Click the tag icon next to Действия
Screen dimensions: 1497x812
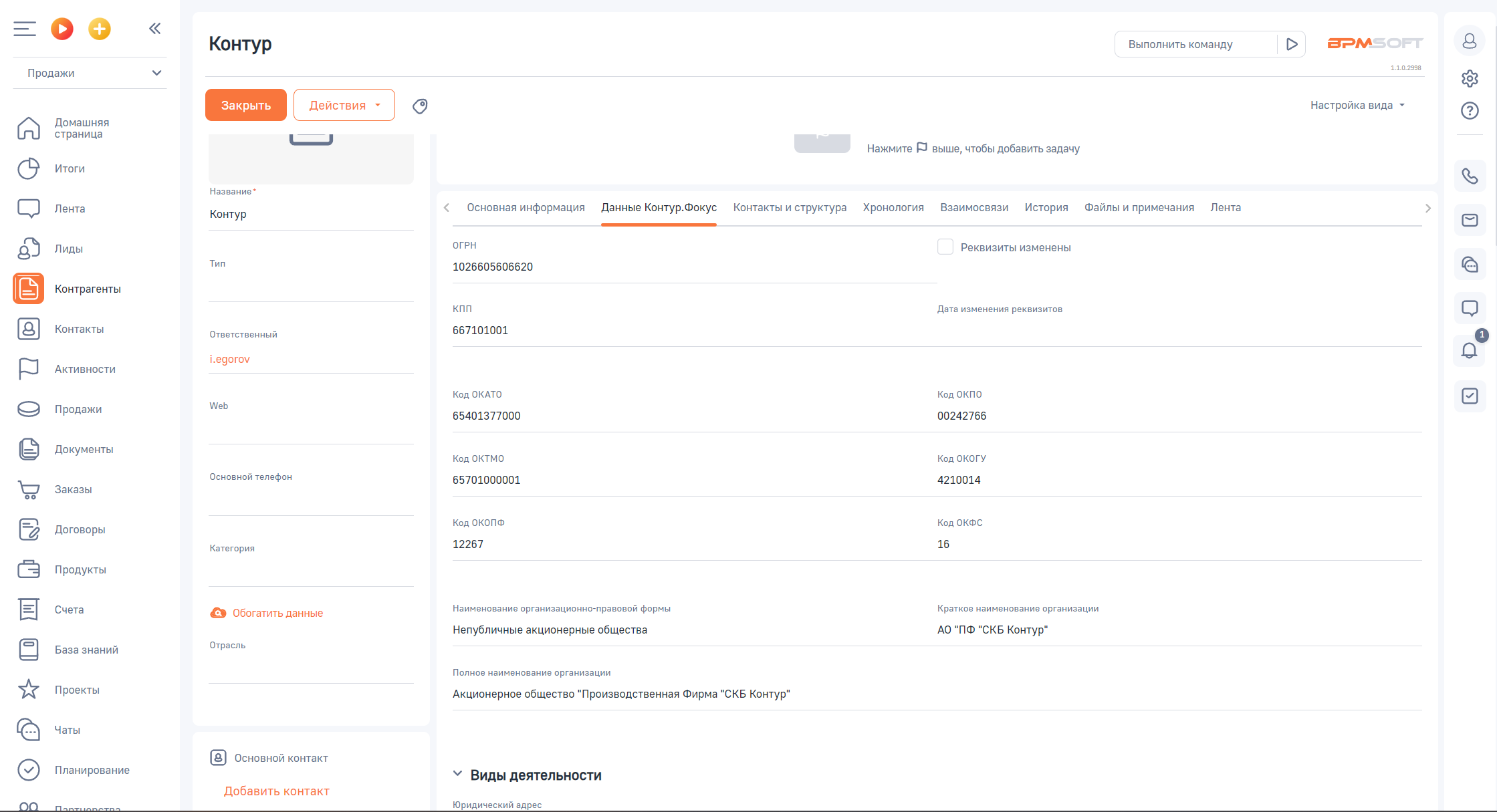point(420,106)
